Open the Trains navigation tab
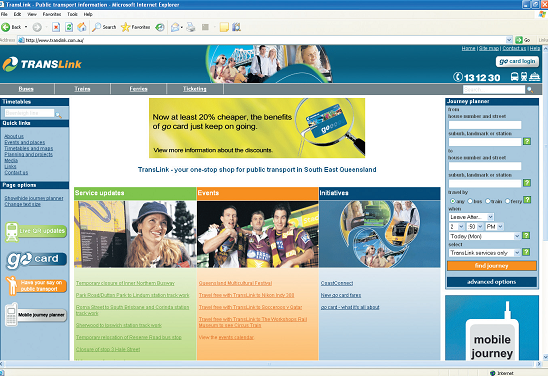 point(82,89)
